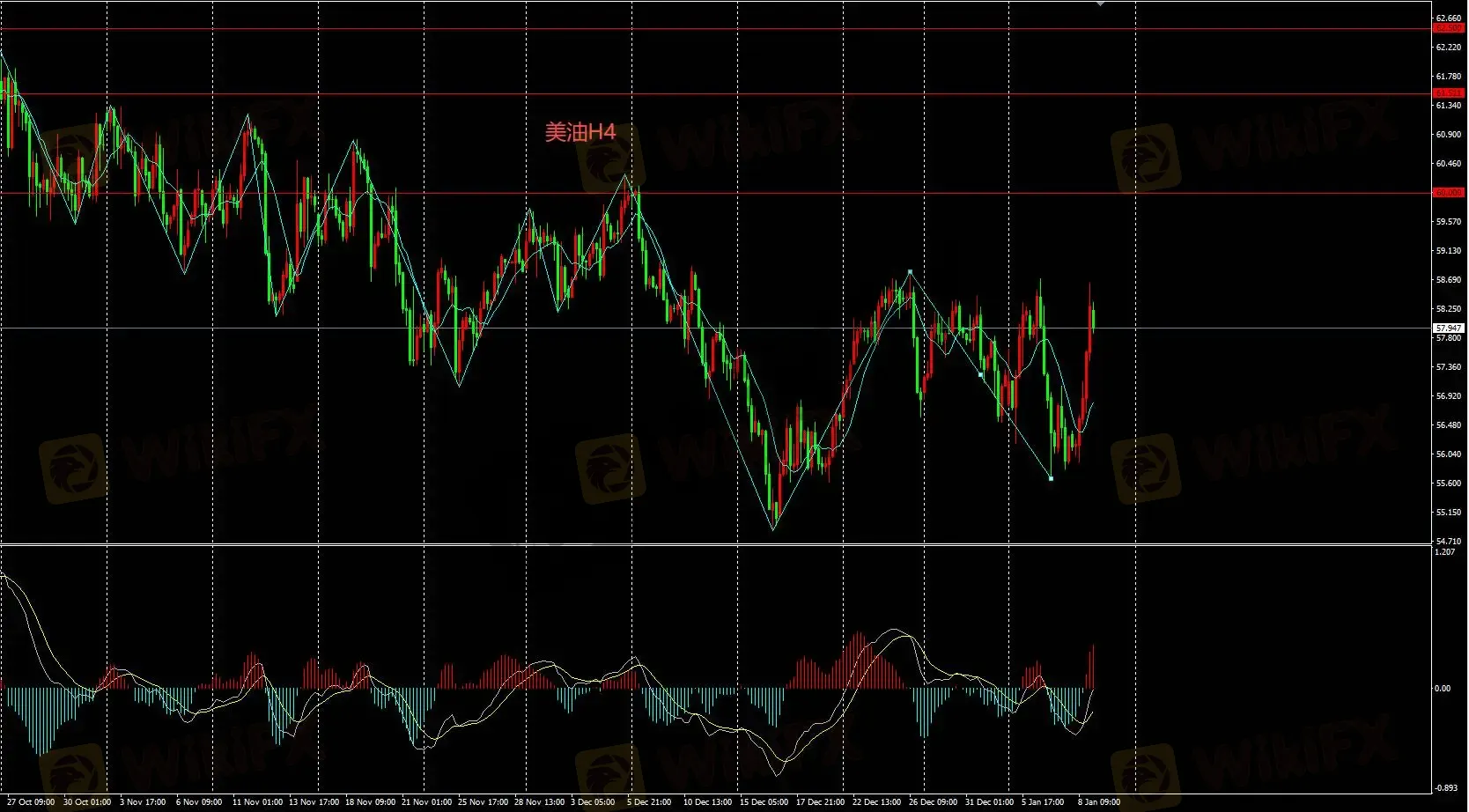Click the 5 Jan 17:00 time label
This screenshot has width=1469, height=812.
(x=1043, y=802)
